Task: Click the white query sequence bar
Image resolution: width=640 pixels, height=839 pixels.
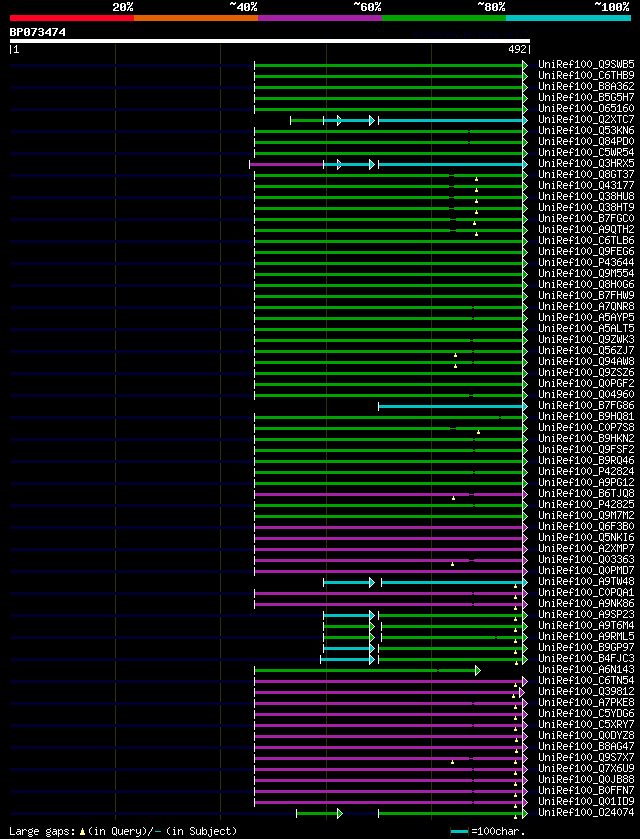Action: (x=270, y=41)
